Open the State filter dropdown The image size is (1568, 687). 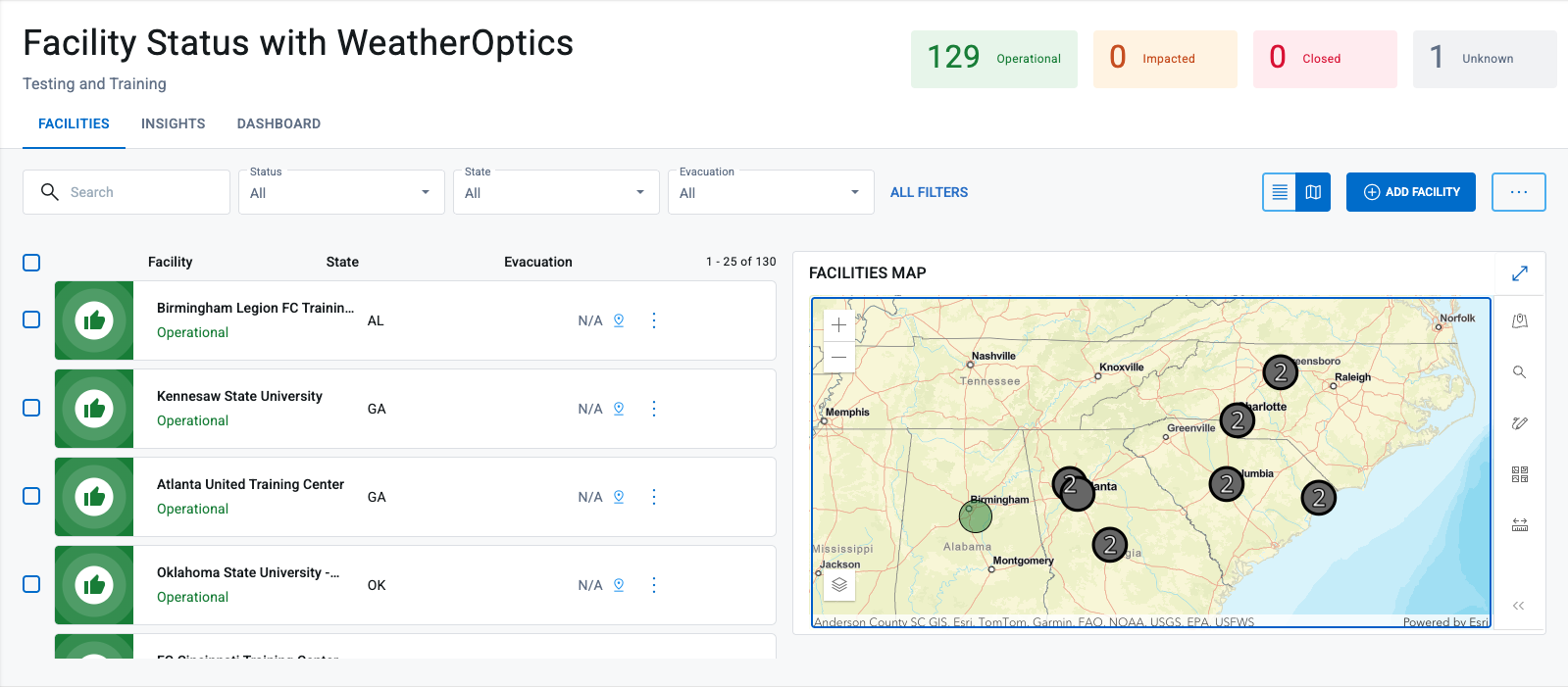[556, 192]
